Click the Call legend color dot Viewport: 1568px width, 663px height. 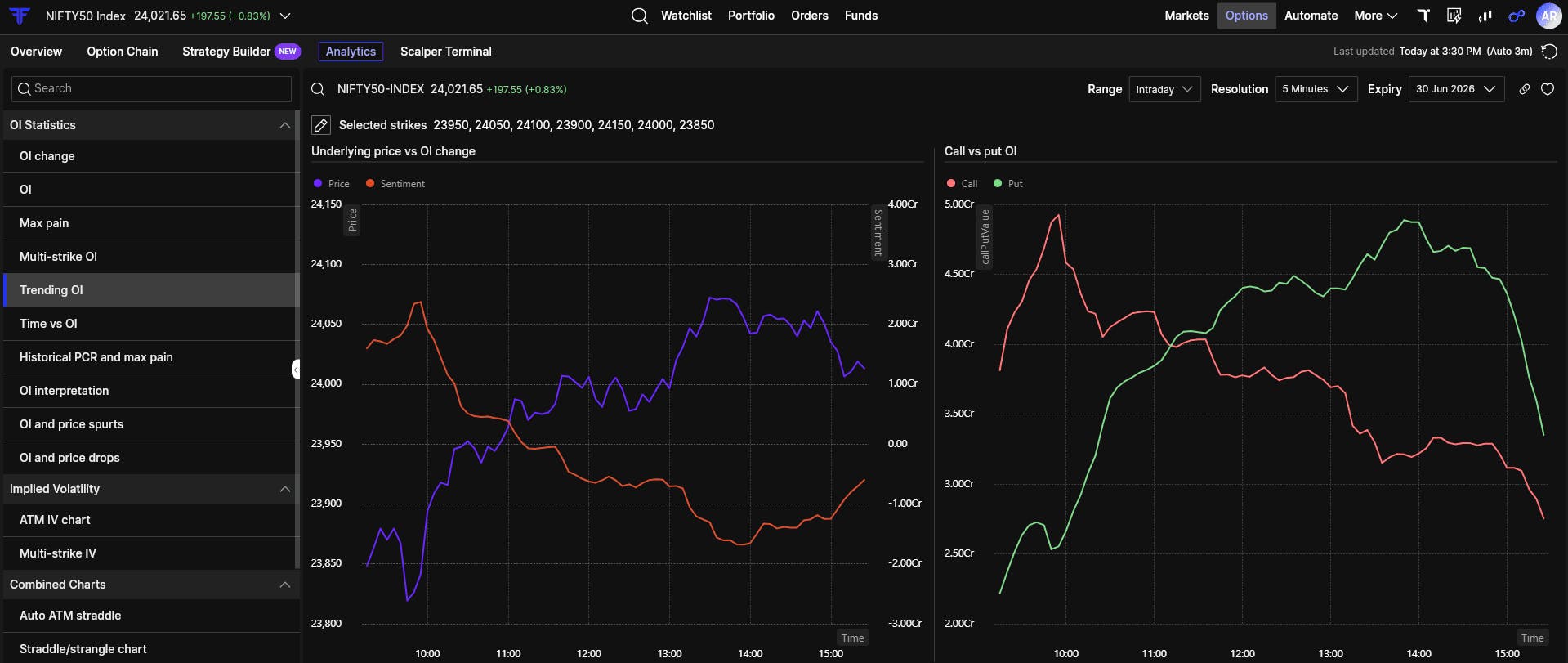951,184
